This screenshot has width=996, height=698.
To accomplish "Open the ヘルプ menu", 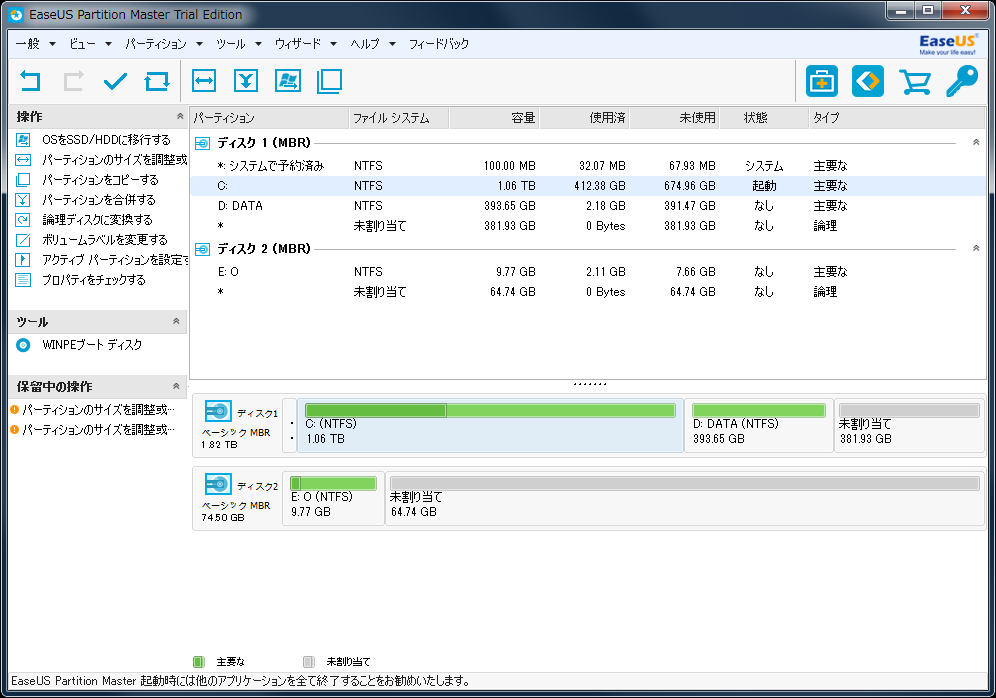I will 373,44.
